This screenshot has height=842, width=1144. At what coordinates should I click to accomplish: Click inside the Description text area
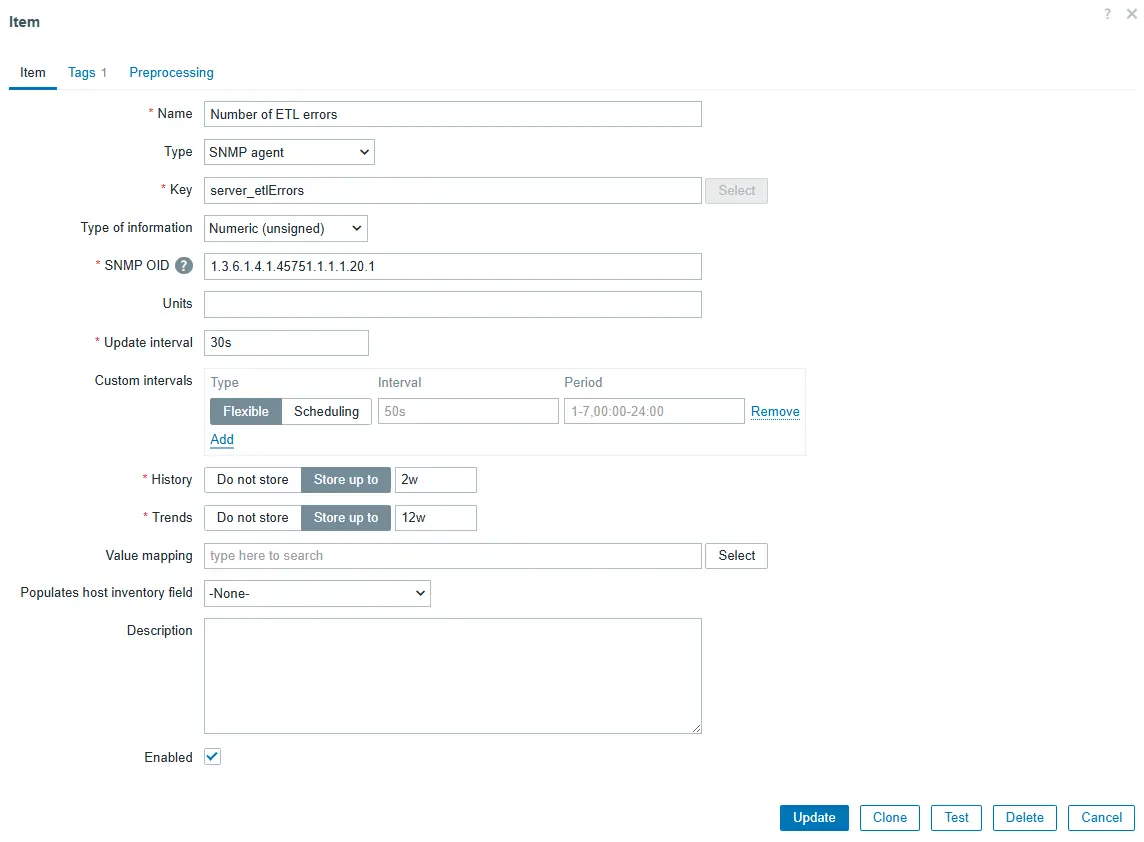tap(452, 676)
